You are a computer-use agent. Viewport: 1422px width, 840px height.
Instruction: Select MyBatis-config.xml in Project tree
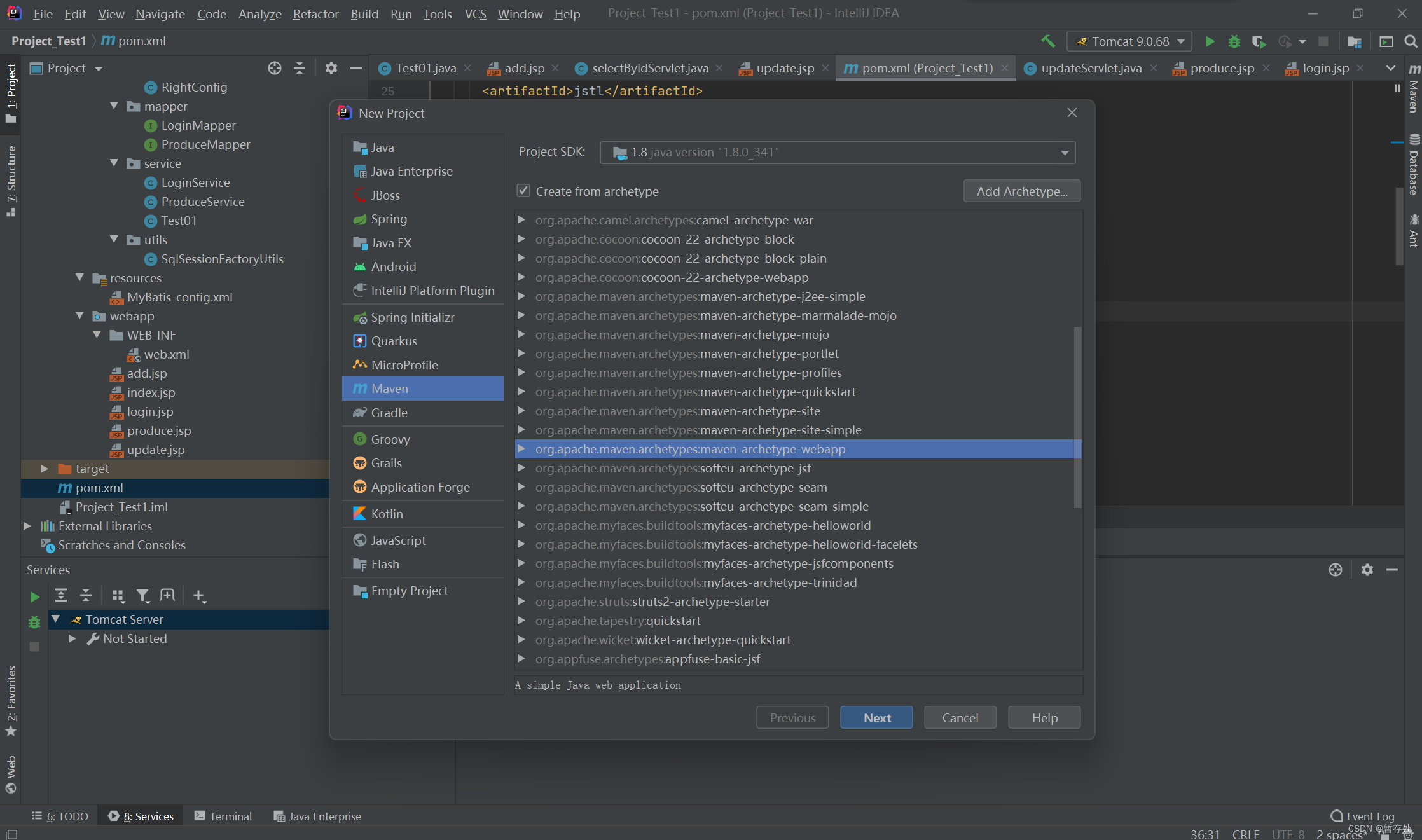coord(180,297)
